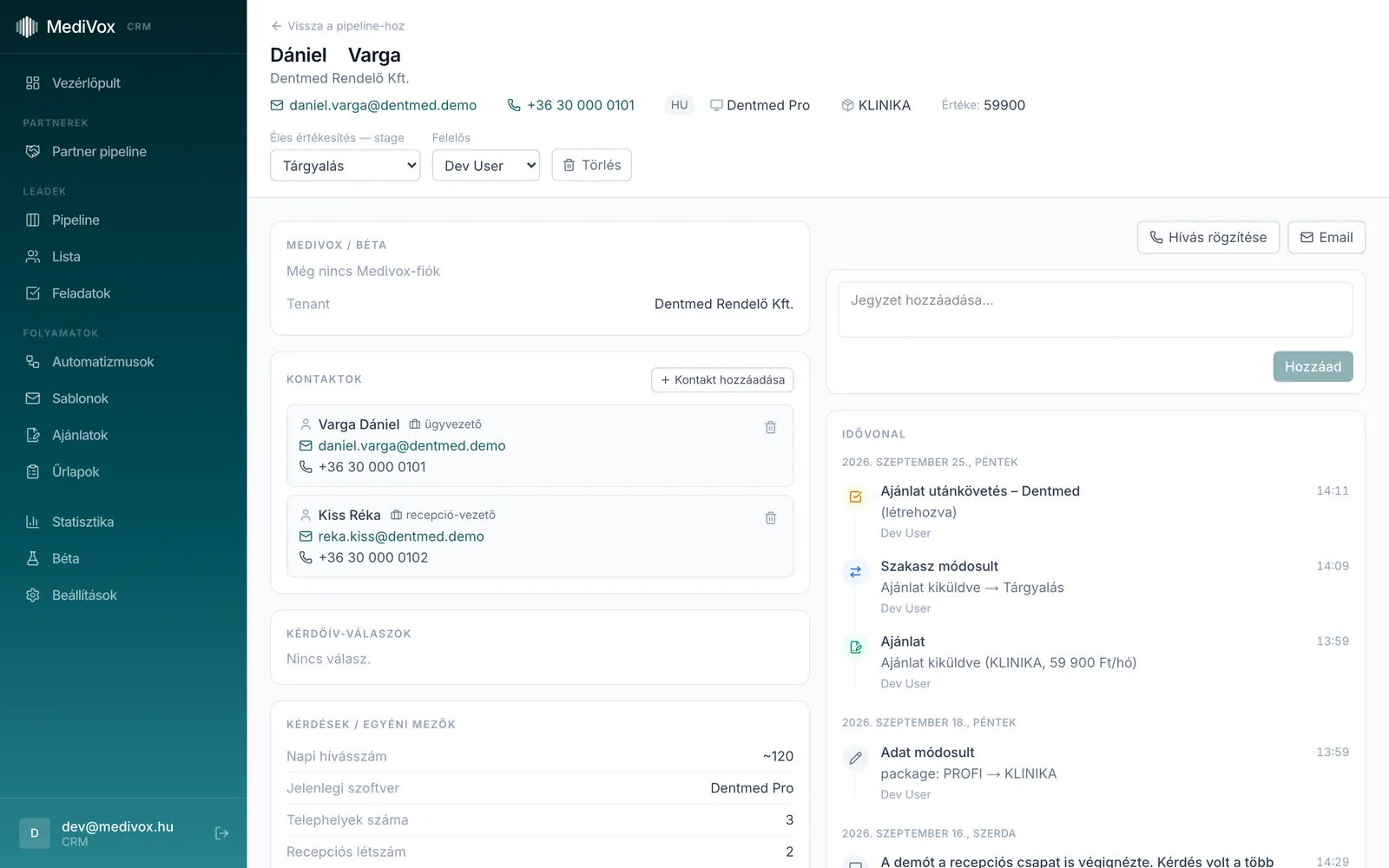Click Kontakt hozzáadása button
Screen dimensions: 1389x868
coord(722,379)
